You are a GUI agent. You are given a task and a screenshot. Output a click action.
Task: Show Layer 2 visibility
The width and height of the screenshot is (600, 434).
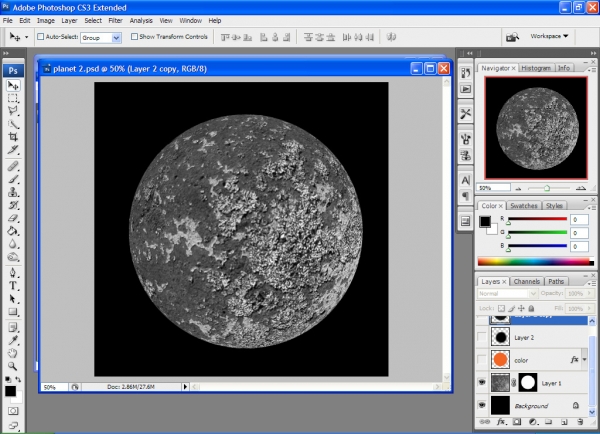click(482, 337)
